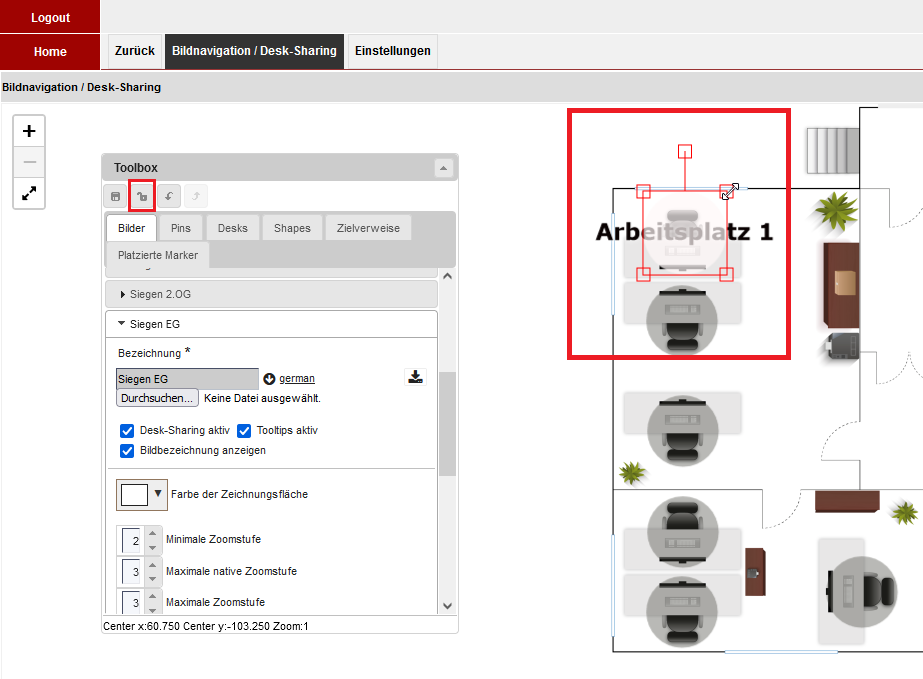The width and height of the screenshot is (923, 679).
Task: Click the save icon in Toolbox
Action: pos(115,196)
